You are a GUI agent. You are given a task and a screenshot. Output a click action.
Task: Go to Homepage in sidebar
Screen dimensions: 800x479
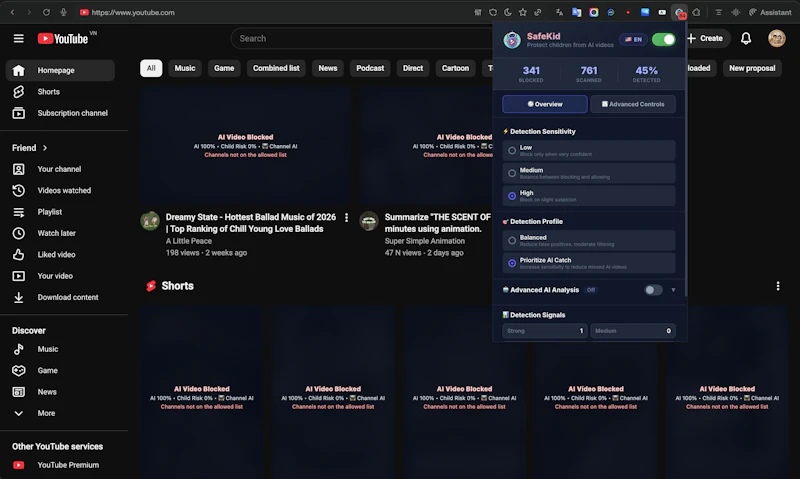click(60, 70)
